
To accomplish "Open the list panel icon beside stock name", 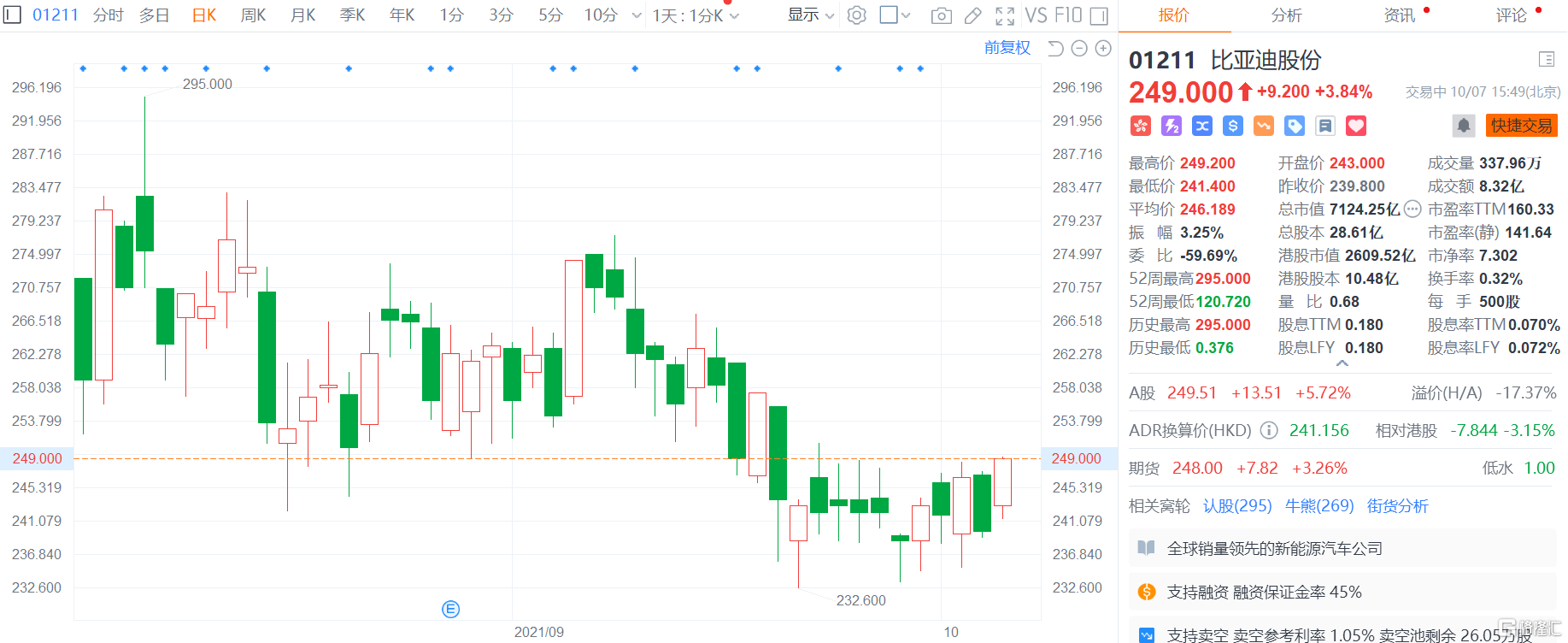I will click(x=1547, y=59).
